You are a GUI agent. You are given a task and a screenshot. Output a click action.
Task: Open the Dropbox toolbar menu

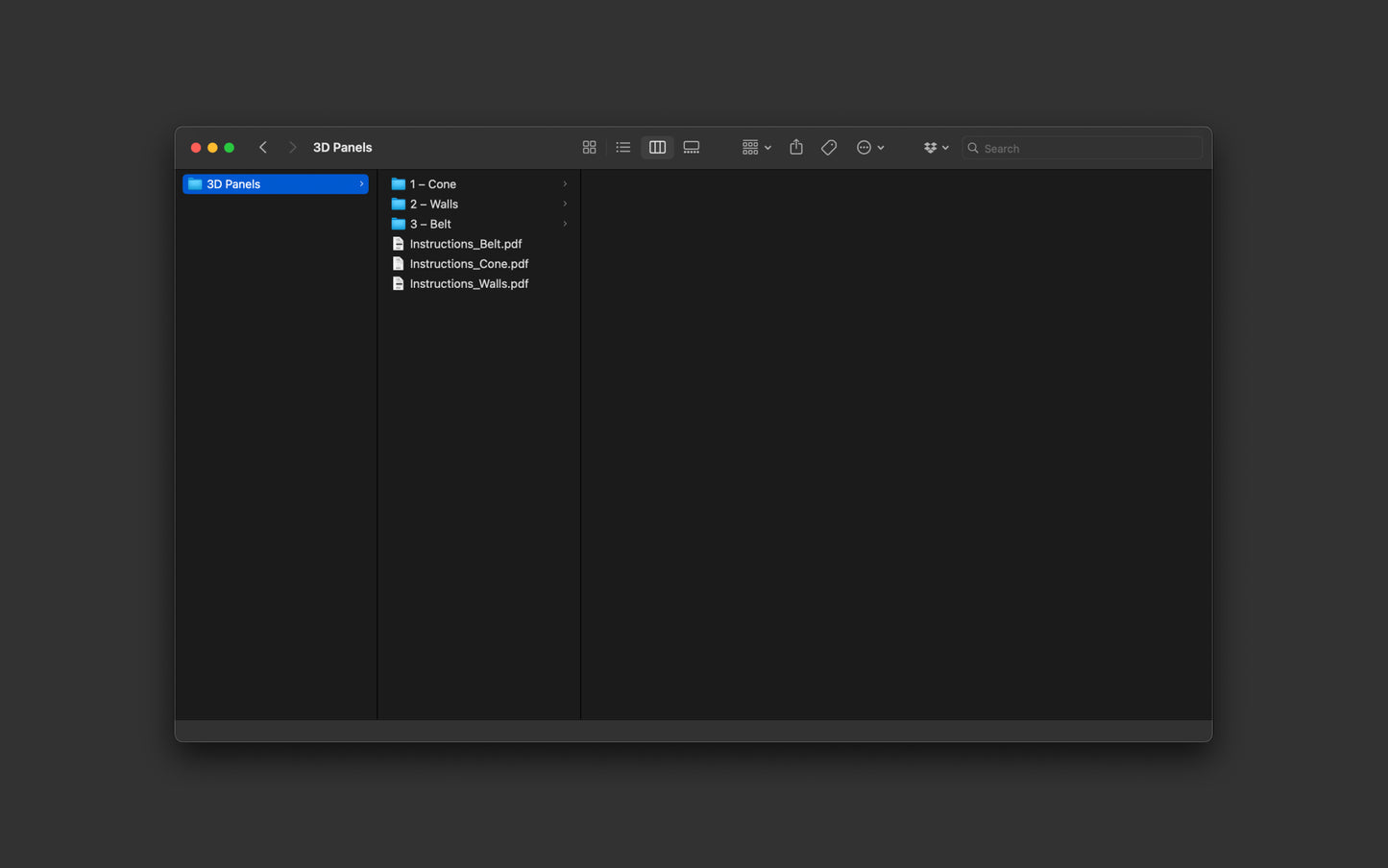tap(937, 148)
